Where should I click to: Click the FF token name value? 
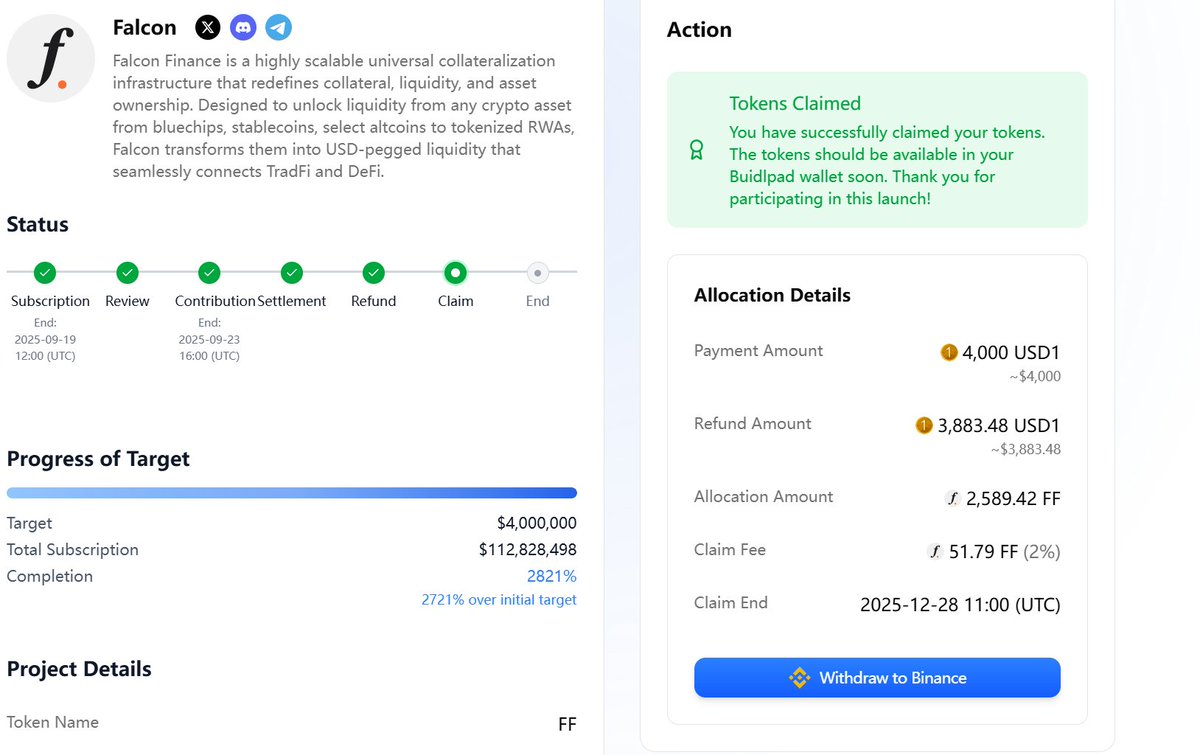click(x=567, y=724)
